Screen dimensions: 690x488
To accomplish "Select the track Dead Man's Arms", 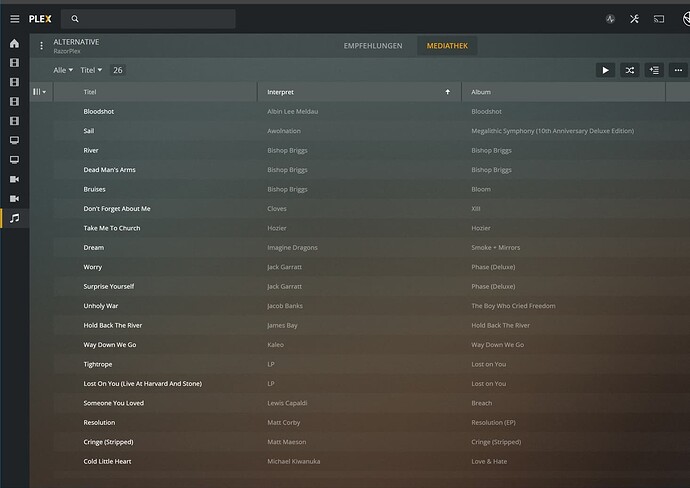I will (110, 169).
